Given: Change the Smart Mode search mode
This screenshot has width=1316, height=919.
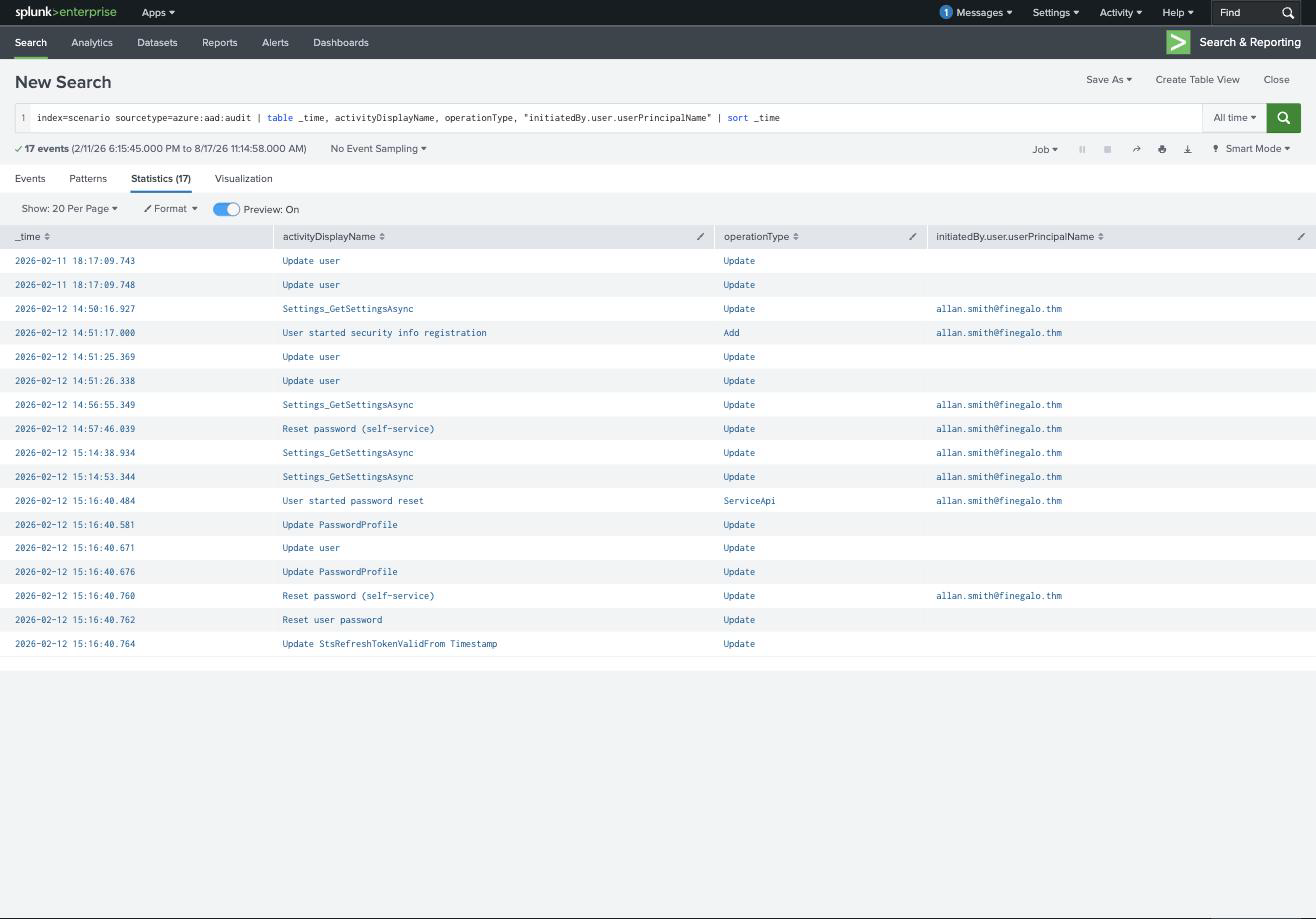Looking at the screenshot, I should pyautogui.click(x=1251, y=149).
